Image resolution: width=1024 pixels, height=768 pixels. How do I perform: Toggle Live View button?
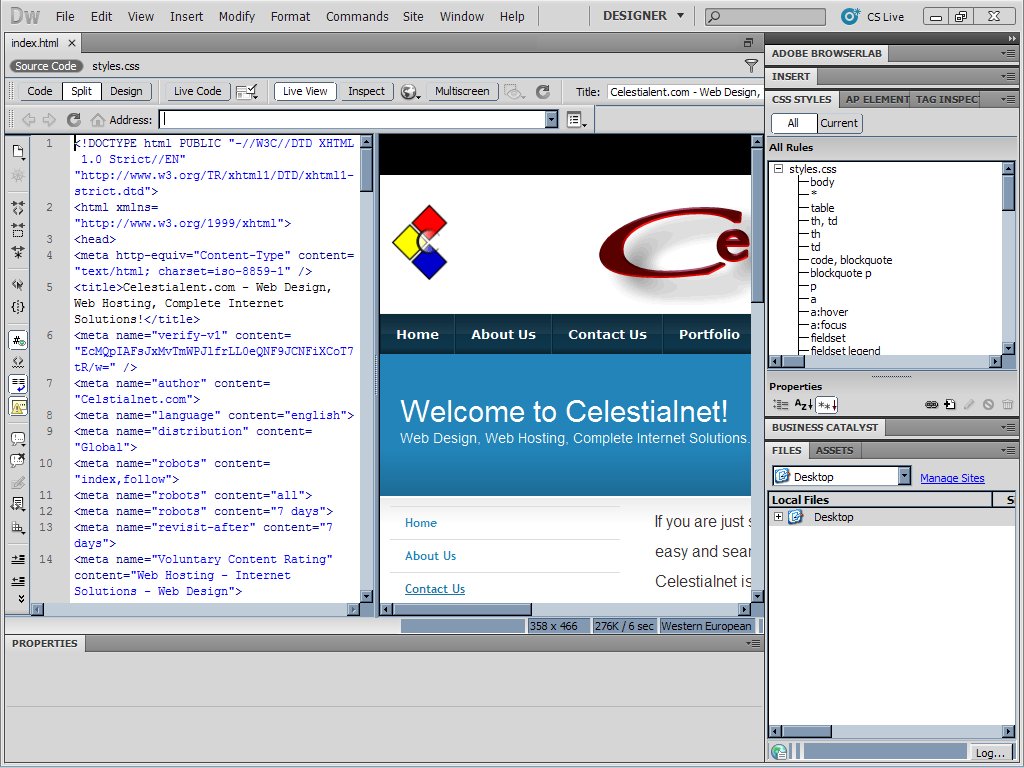(305, 91)
